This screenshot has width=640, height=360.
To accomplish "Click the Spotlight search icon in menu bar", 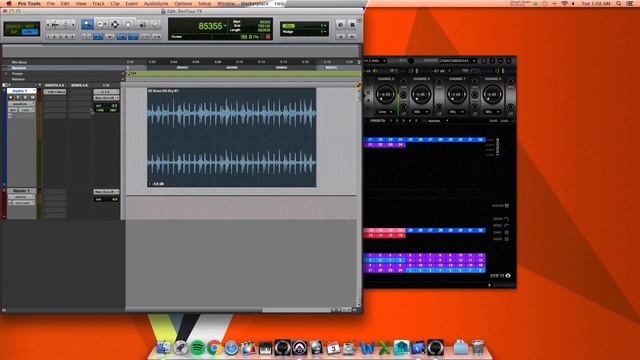I will point(619,3).
